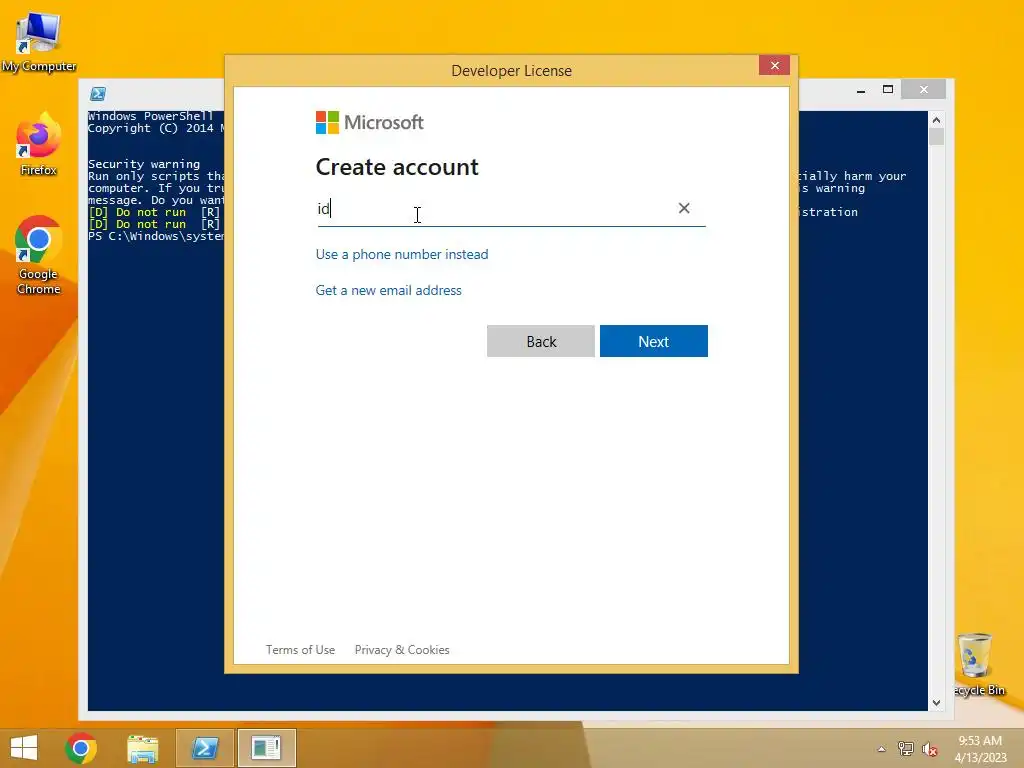
Task: Open the network status tray icon
Action: point(906,749)
